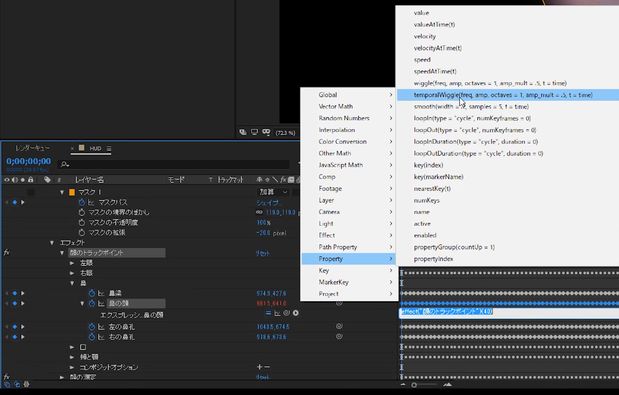Expand コンポジットオプション group
The width and height of the screenshot is (619, 395).
(72, 367)
